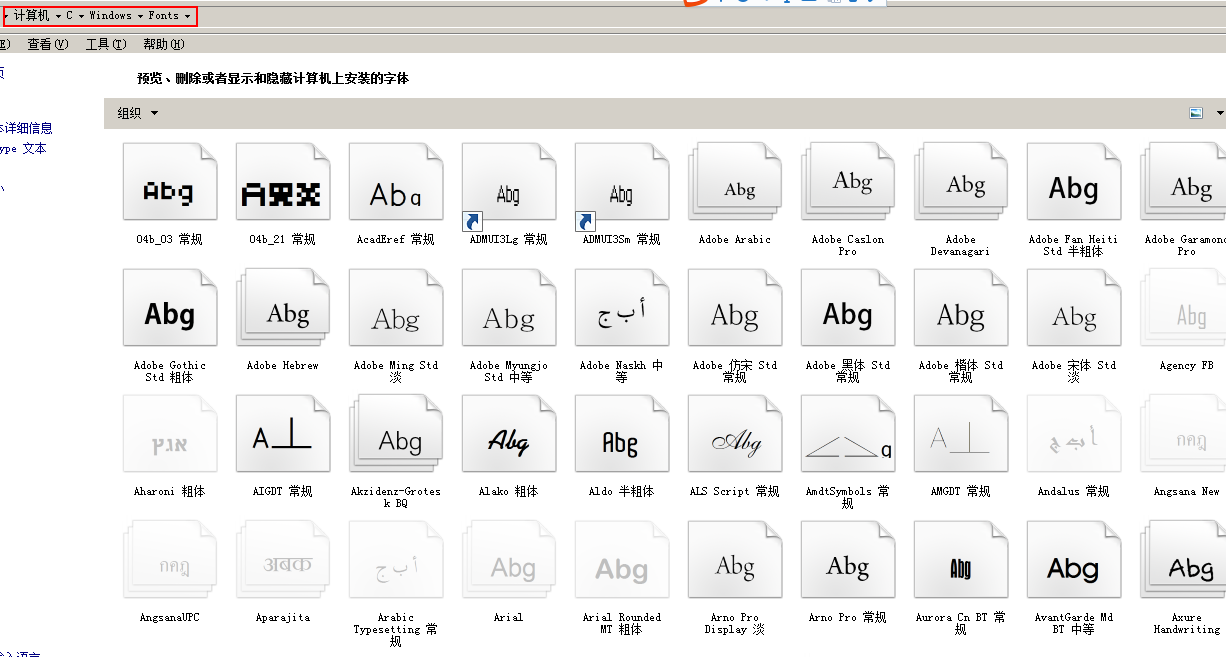Open the Adobe Arabic font family
Viewport: 1226px width, 657px height.
[734, 182]
